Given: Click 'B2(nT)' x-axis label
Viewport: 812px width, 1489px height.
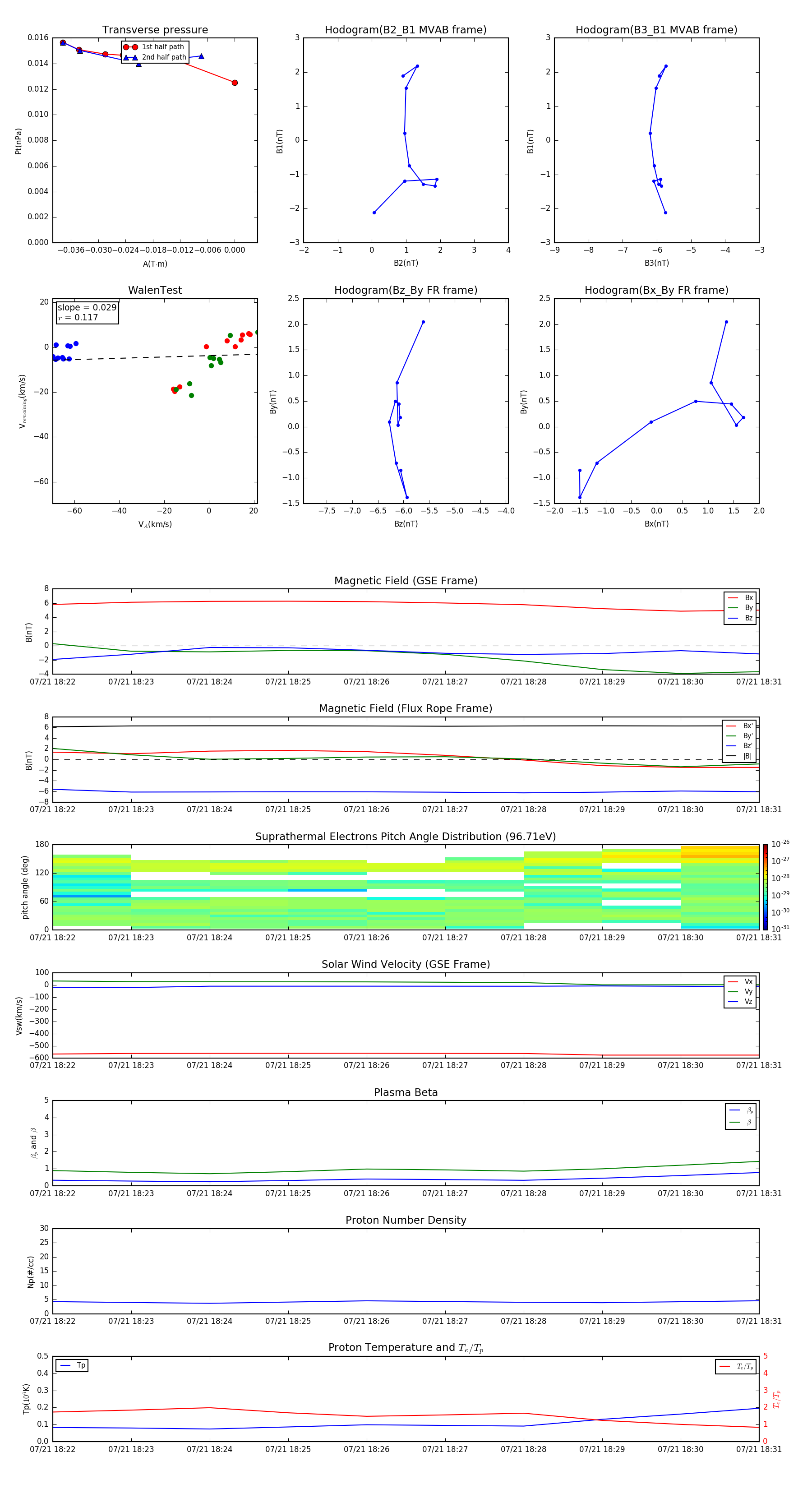Looking at the screenshot, I should (406, 263).
